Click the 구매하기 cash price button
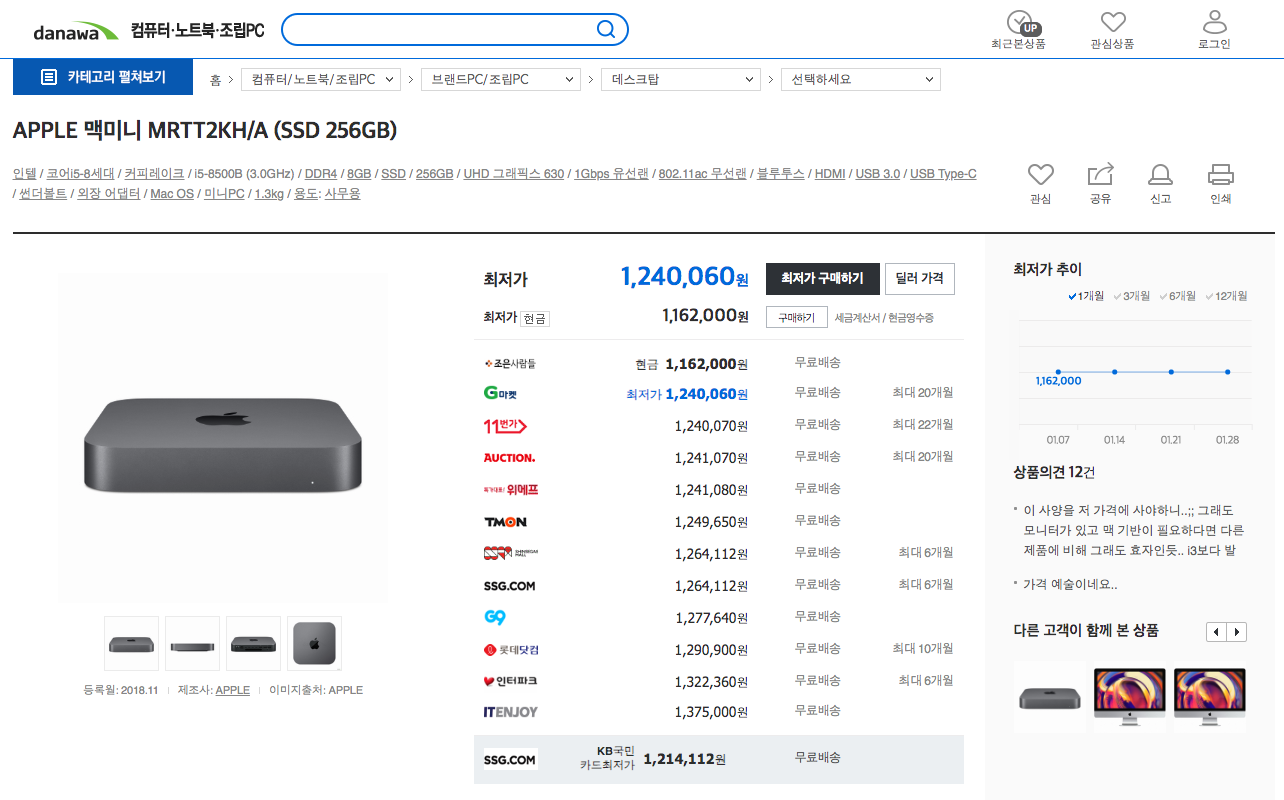The width and height of the screenshot is (1284, 800). 797,317
